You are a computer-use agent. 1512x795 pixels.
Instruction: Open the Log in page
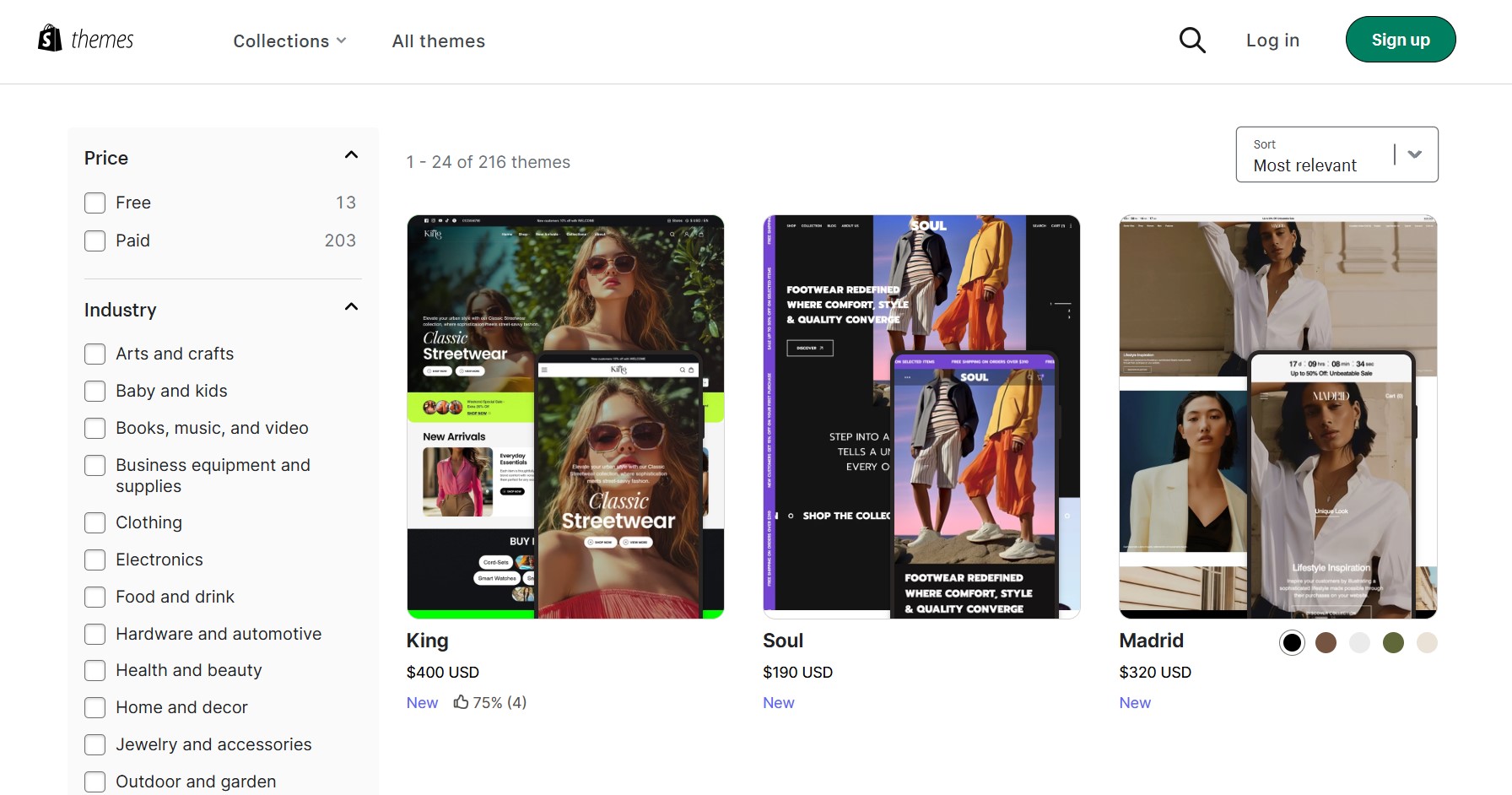[1272, 40]
